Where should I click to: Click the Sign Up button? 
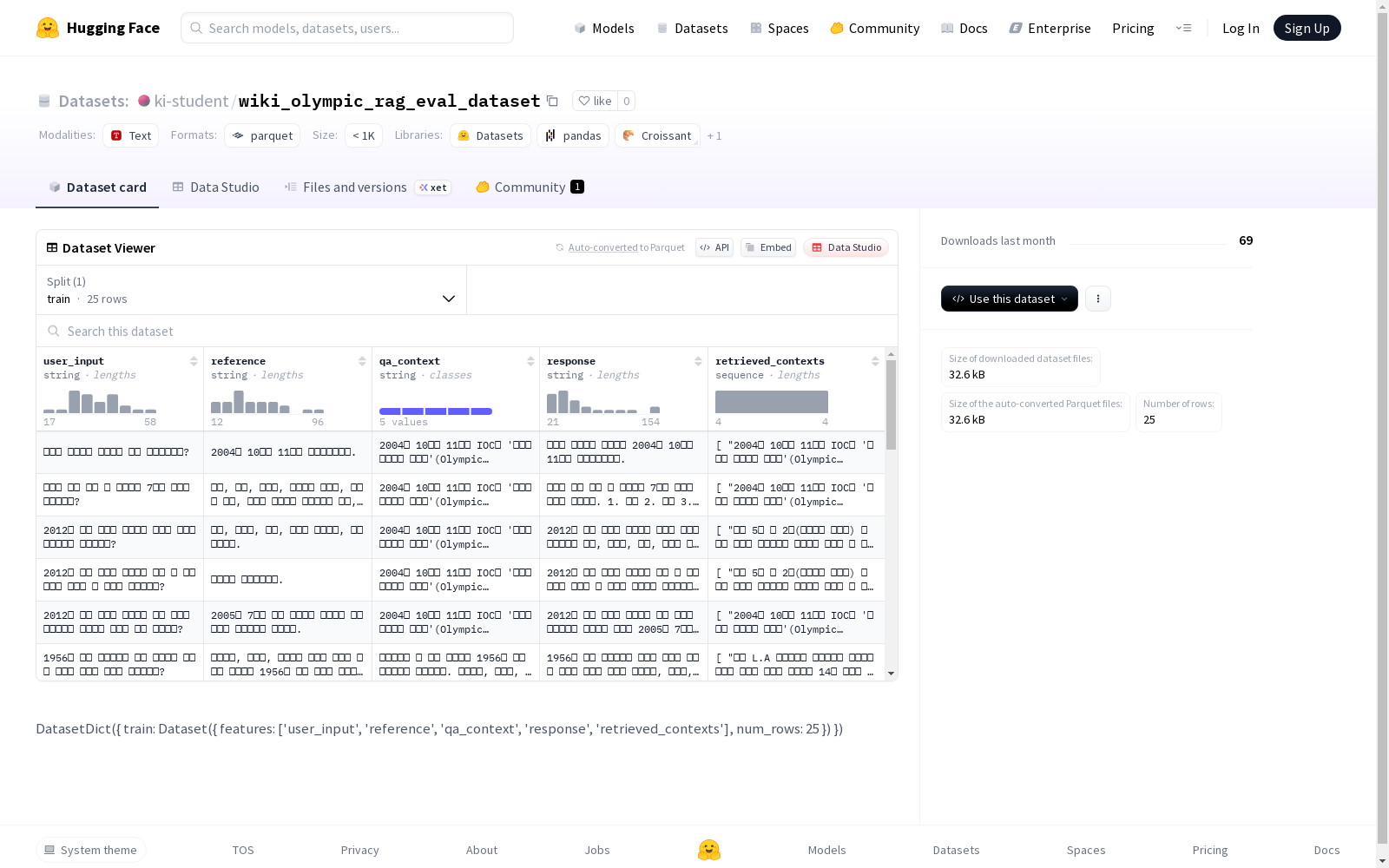[x=1307, y=28]
